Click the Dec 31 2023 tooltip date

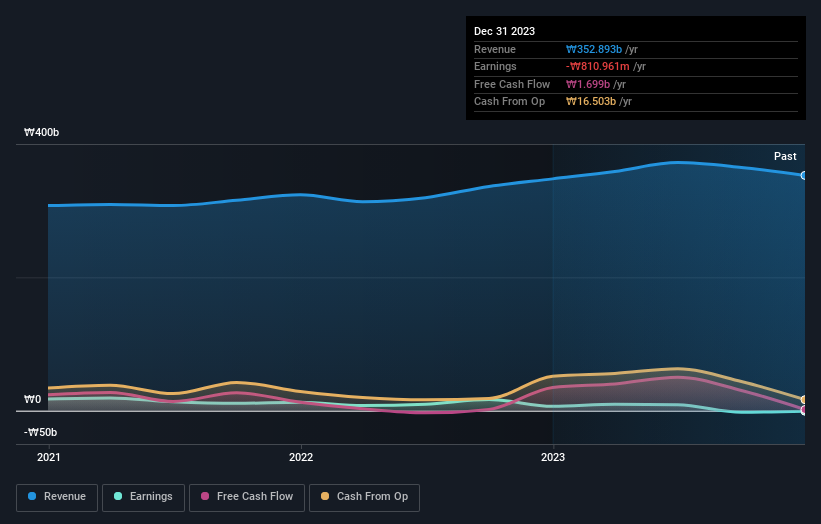tap(504, 31)
